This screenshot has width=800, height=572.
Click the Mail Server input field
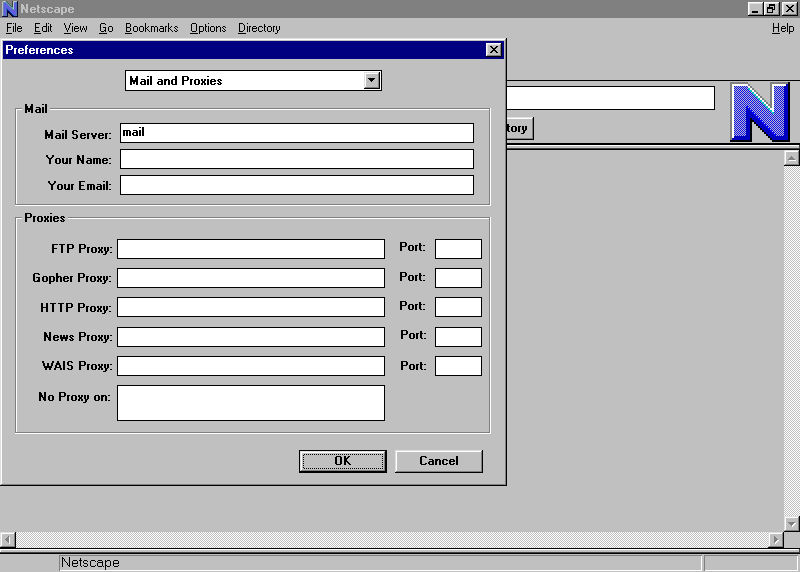point(296,133)
